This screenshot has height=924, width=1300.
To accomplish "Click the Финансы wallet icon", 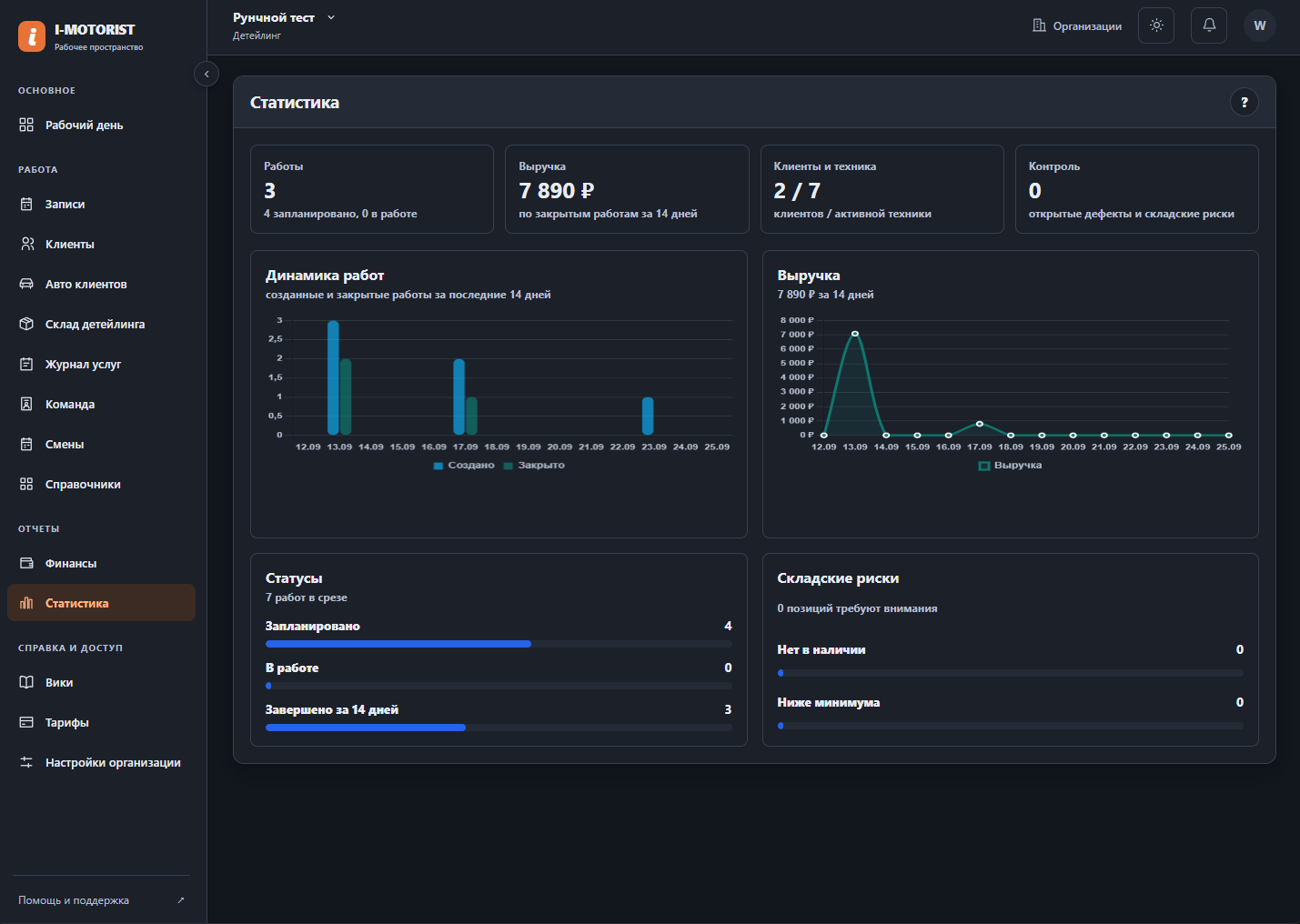I will click(26, 563).
